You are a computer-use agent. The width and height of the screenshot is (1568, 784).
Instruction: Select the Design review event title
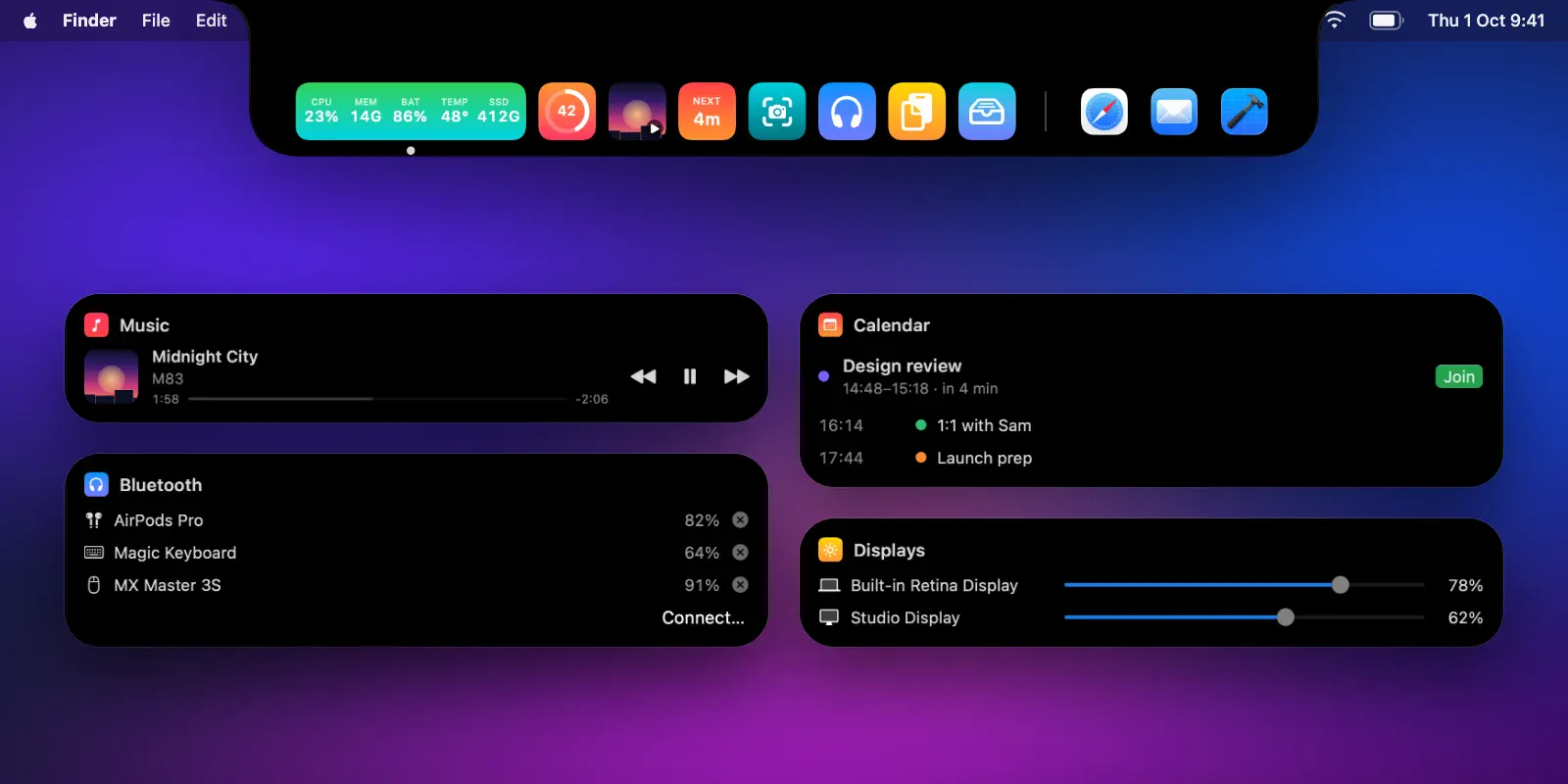902,366
